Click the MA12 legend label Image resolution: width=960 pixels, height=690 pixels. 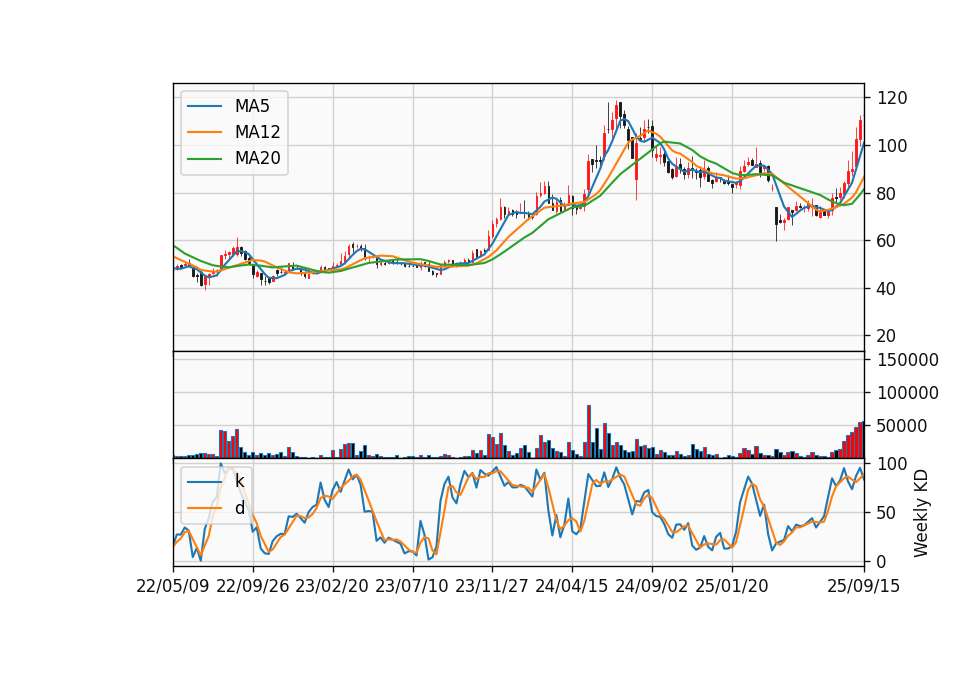pos(257,132)
